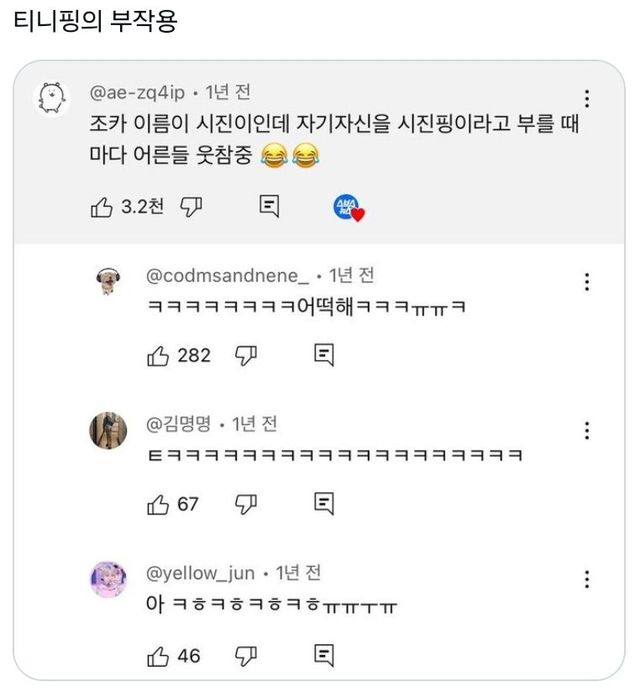This screenshot has width=640, height=697.
Task: Click the creator heart badge icon
Action: coord(348,208)
